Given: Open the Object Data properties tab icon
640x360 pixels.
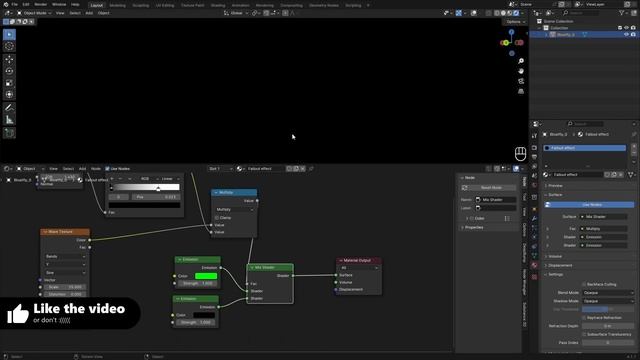Looking at the screenshot, I should (534, 256).
